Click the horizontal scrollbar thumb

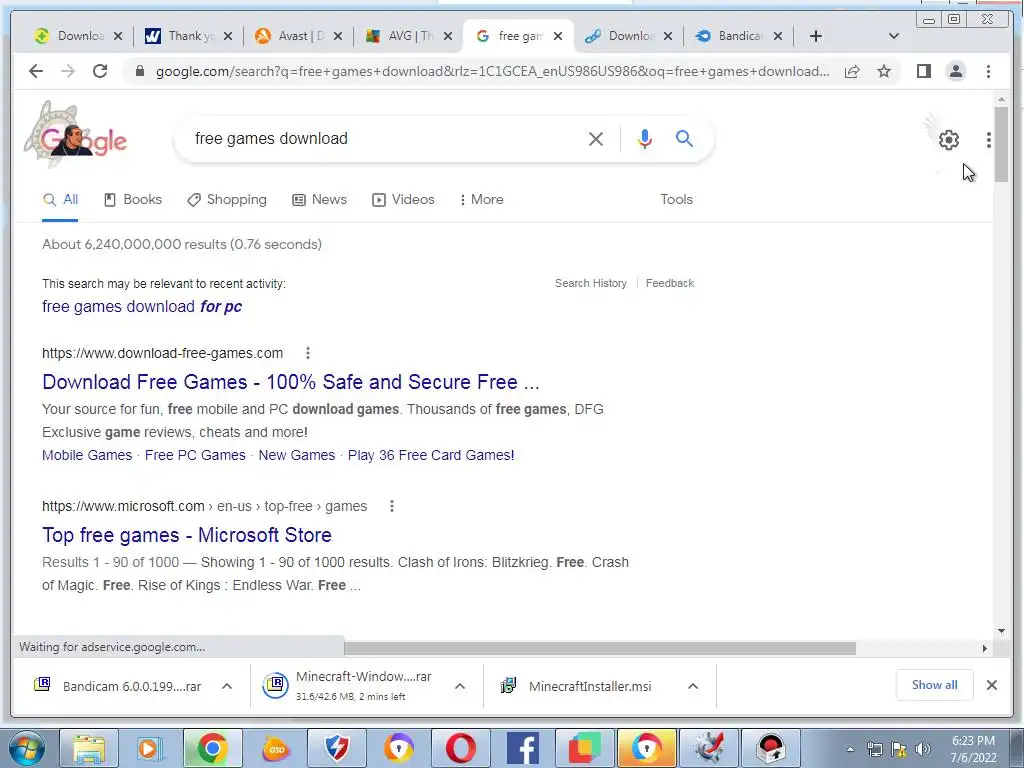pyautogui.click(x=600, y=648)
